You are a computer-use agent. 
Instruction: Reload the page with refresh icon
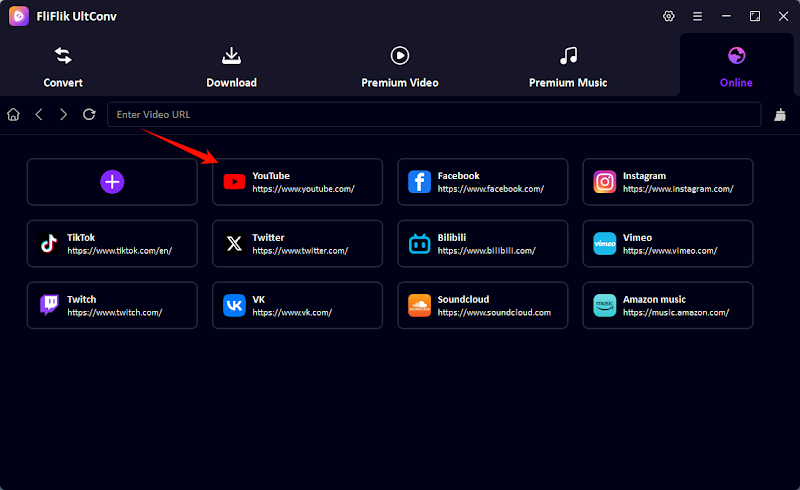[89, 114]
